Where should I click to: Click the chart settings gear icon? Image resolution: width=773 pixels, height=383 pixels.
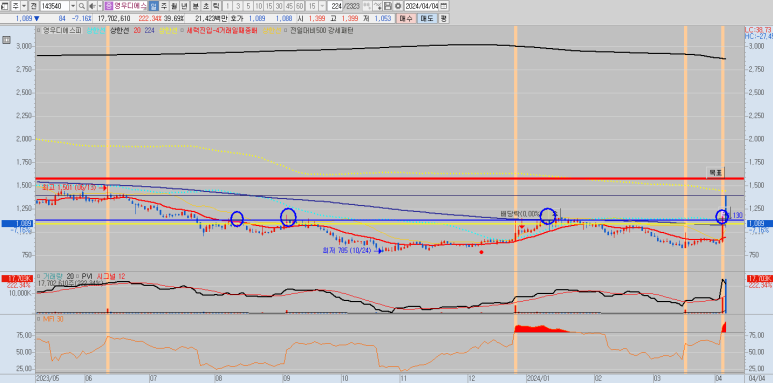pyautogui.click(x=398, y=6)
